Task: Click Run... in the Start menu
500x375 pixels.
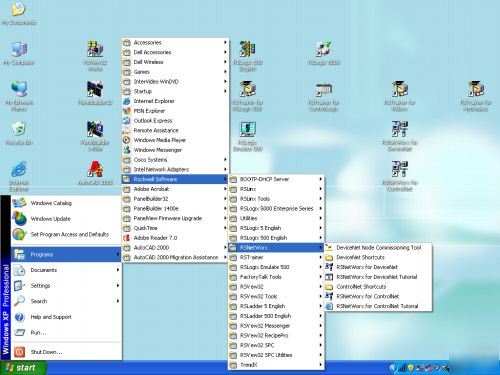Action: point(66,332)
